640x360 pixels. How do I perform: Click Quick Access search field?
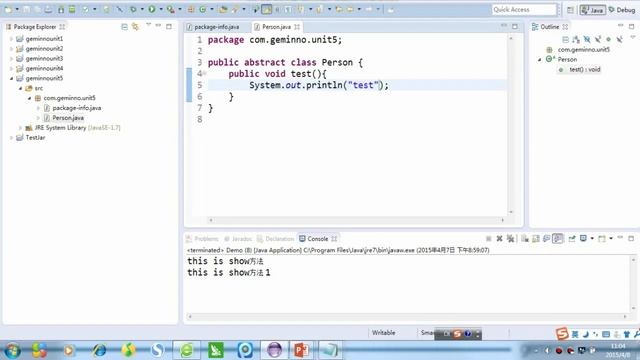524,9
